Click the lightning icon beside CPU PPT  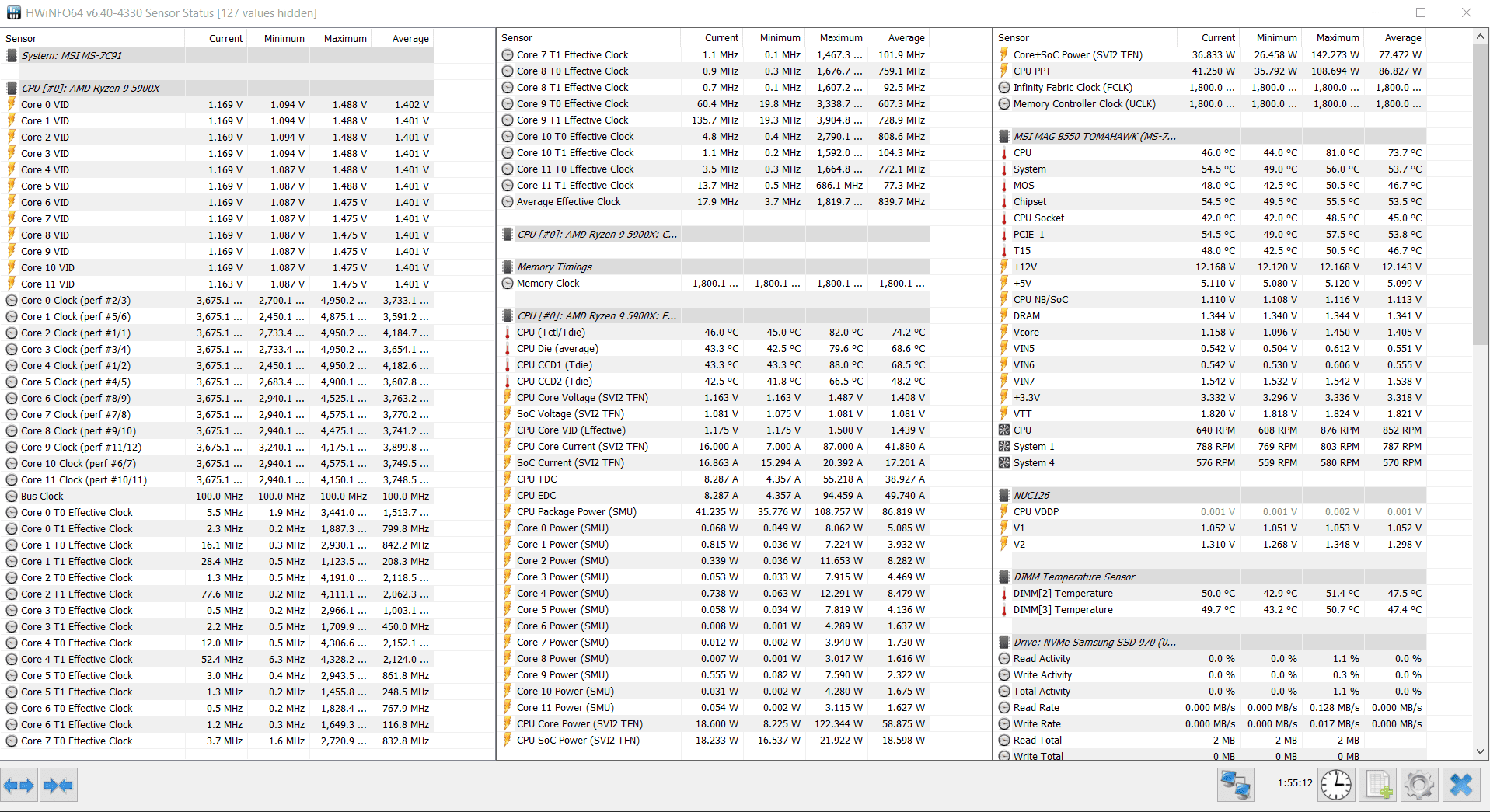tap(1004, 71)
